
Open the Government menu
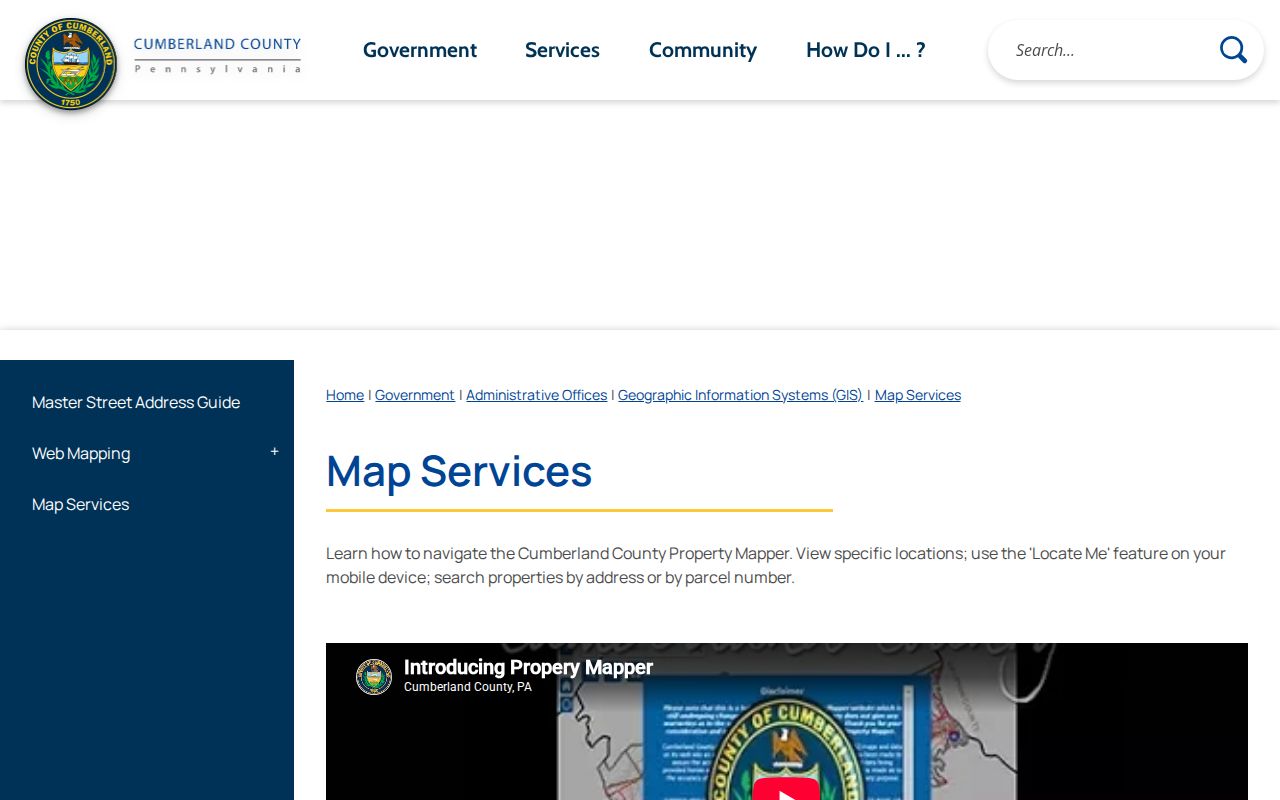(x=420, y=50)
